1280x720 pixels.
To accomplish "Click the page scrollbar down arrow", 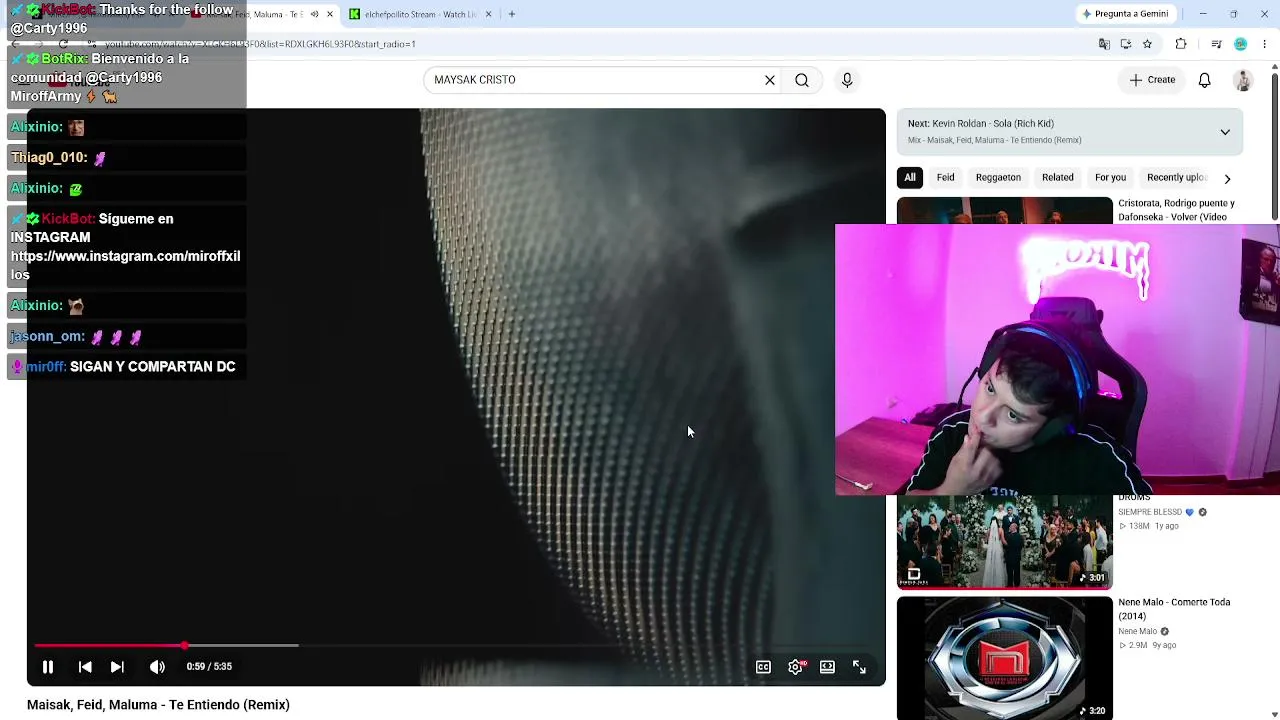I will click(1274, 713).
